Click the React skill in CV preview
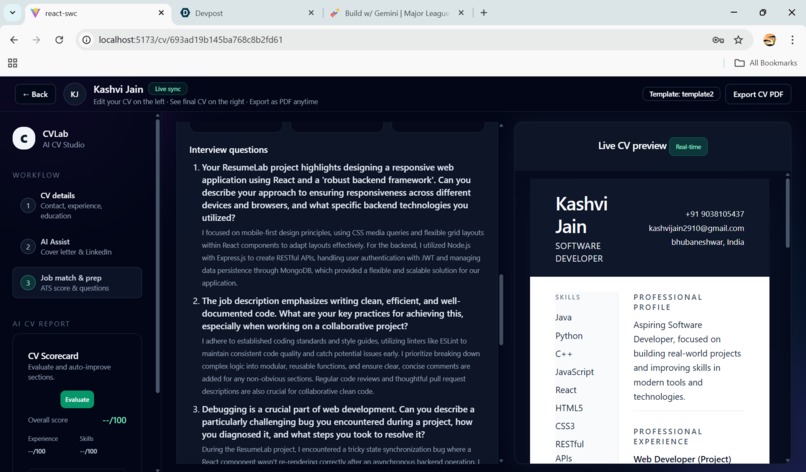Image resolution: width=806 pixels, height=472 pixels. point(565,390)
